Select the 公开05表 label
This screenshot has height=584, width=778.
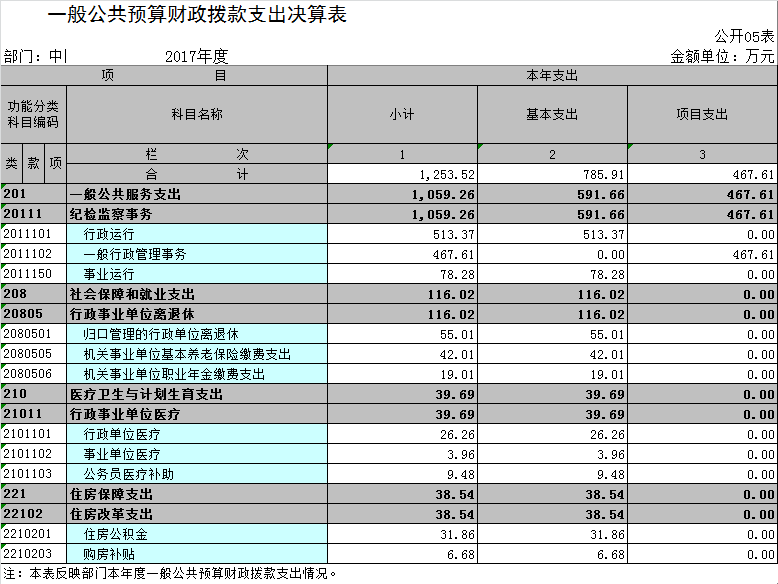pos(745,36)
